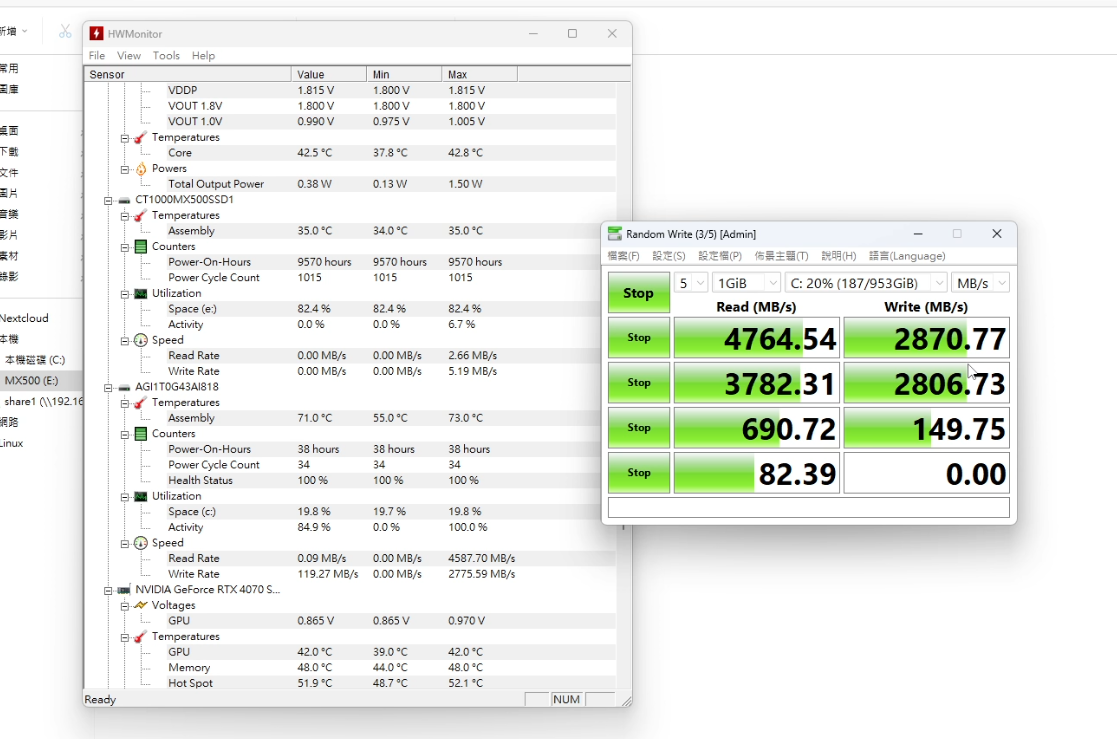Click the HWMonitor app icon in title bar
This screenshot has width=1117, height=739.
tap(96, 33)
